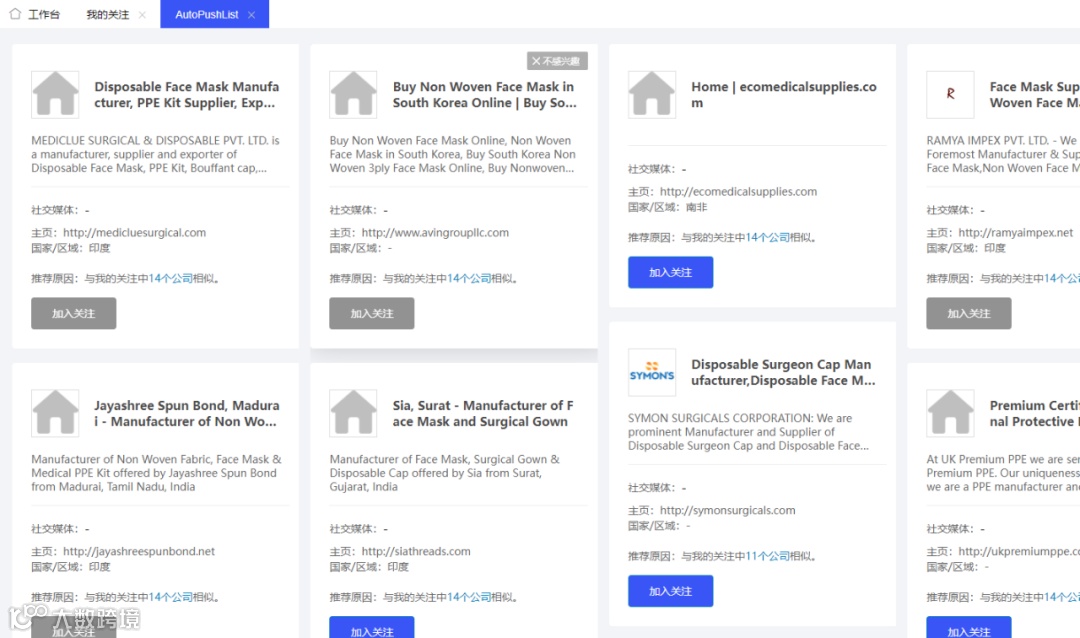Click homepage http://mediclue​surgical.com
1080x638 pixels.
[x=134, y=233]
